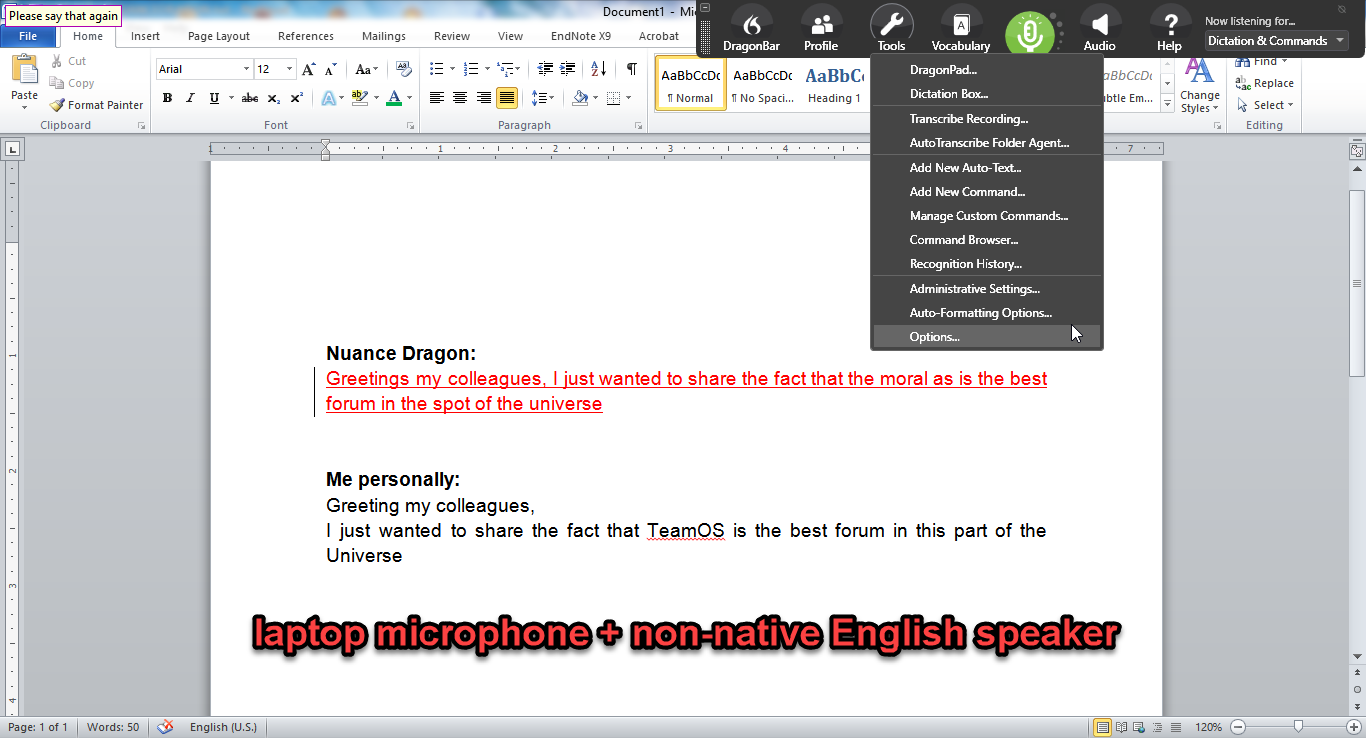Open the Select dropdown in Editing
Screen dimensions: 1366x738
pos(1265,105)
